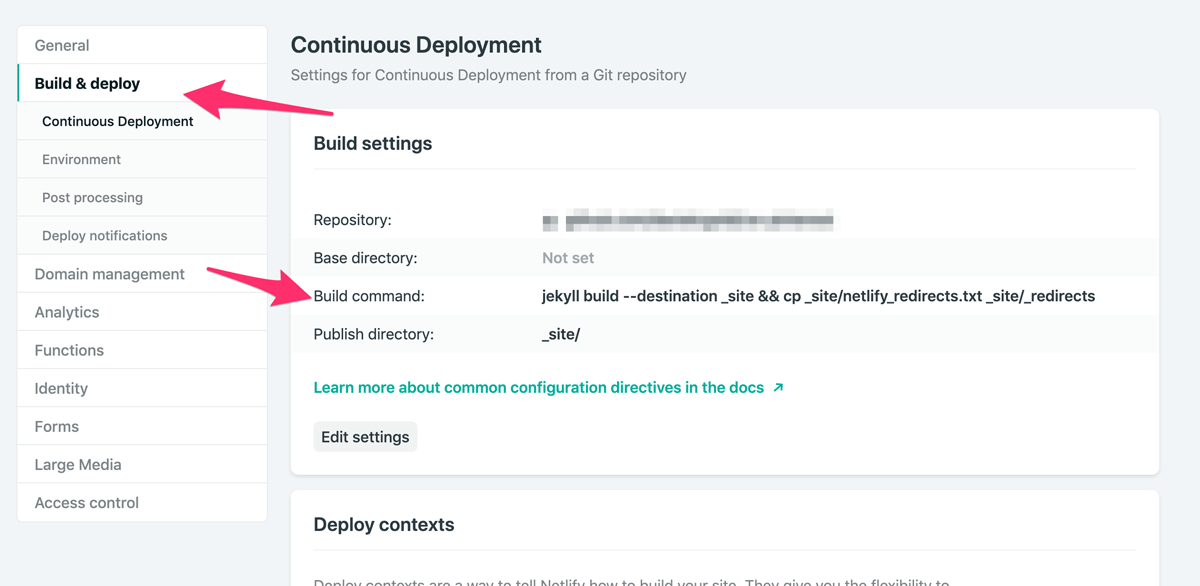
Task: Open Deploy notifications subsection
Action: point(105,235)
